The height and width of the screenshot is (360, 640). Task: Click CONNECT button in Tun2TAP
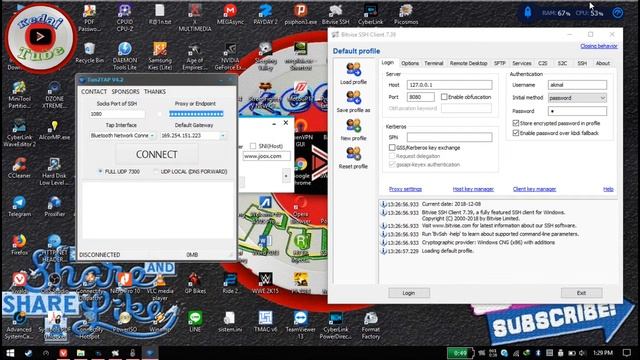157,154
